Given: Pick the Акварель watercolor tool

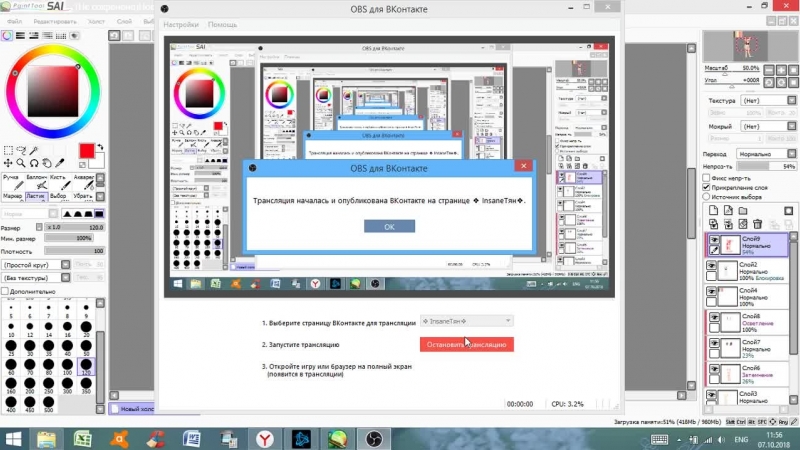Looking at the screenshot, I should point(83,182).
